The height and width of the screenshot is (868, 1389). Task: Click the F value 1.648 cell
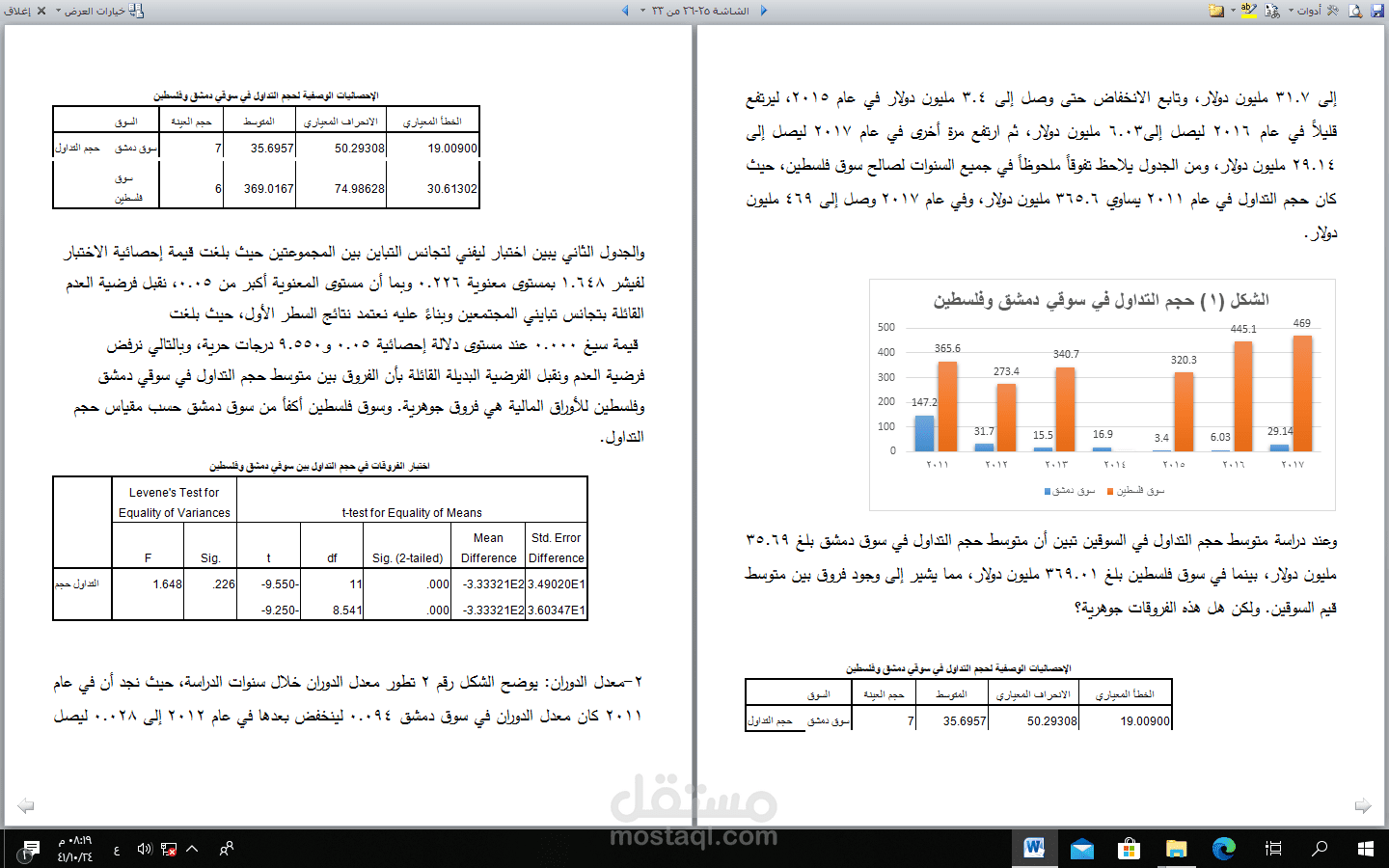point(167,583)
